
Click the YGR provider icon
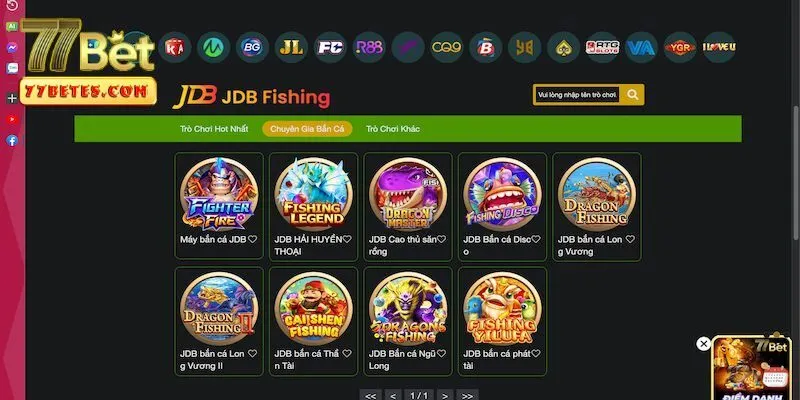click(x=680, y=47)
